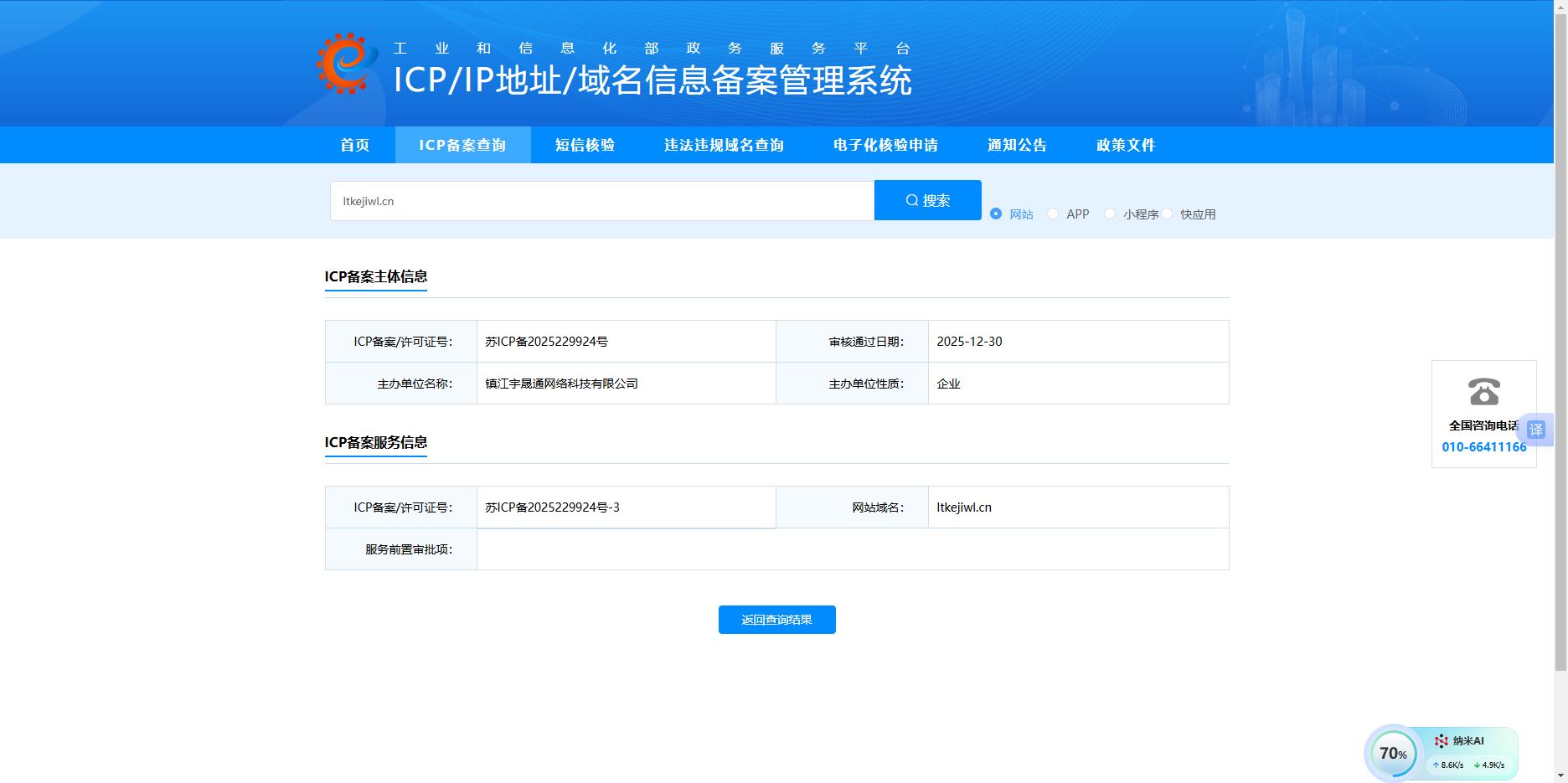Click the 苏ICP备2025229924号-3 service record number
Viewport: 1568px width, 783px height.
click(x=552, y=507)
